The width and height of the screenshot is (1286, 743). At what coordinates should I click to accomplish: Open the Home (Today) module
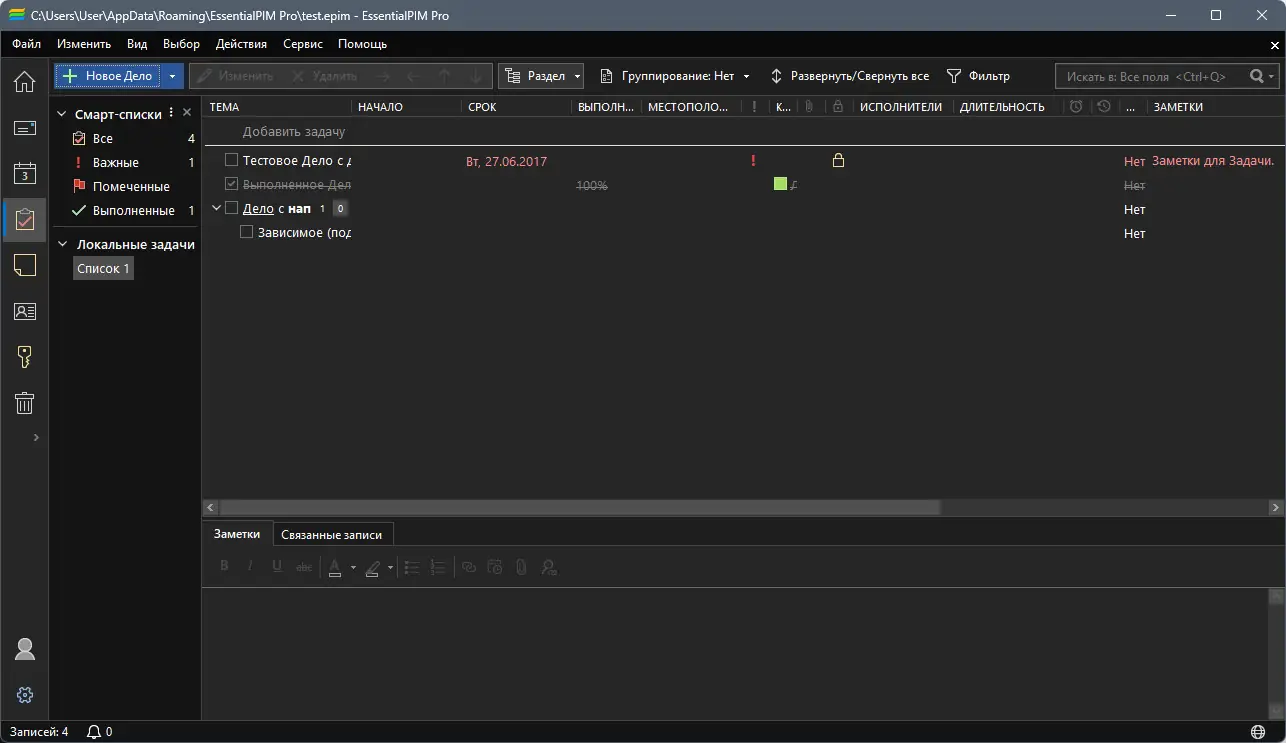tap(24, 82)
